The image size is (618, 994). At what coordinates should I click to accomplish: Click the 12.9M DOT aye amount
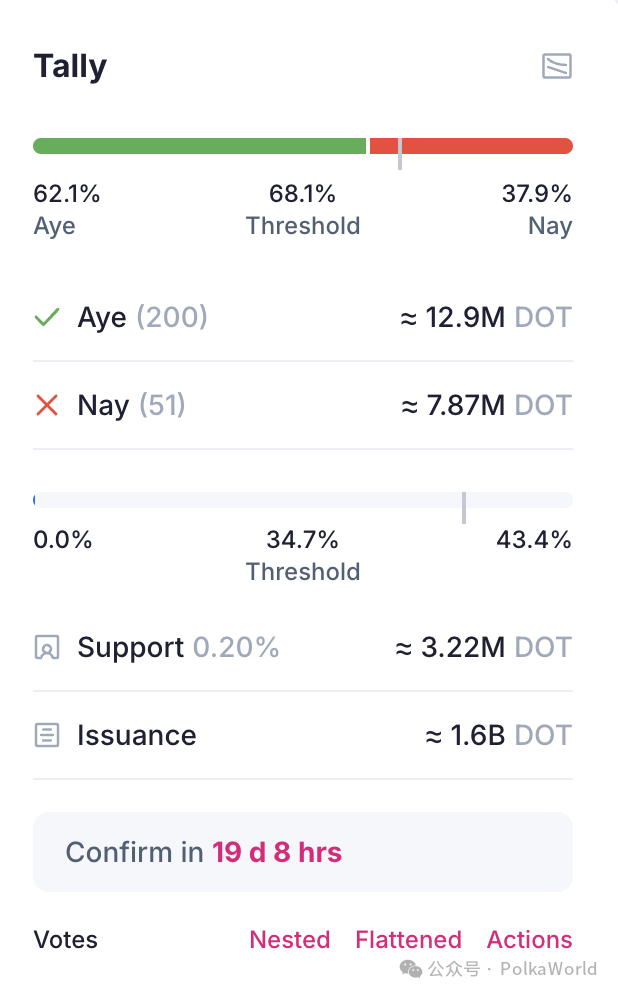pyautogui.click(x=485, y=318)
